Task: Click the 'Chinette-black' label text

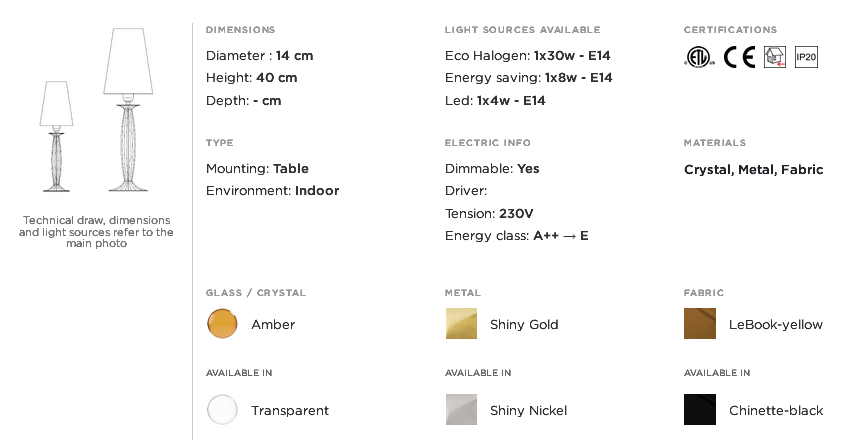Action: 776,411
